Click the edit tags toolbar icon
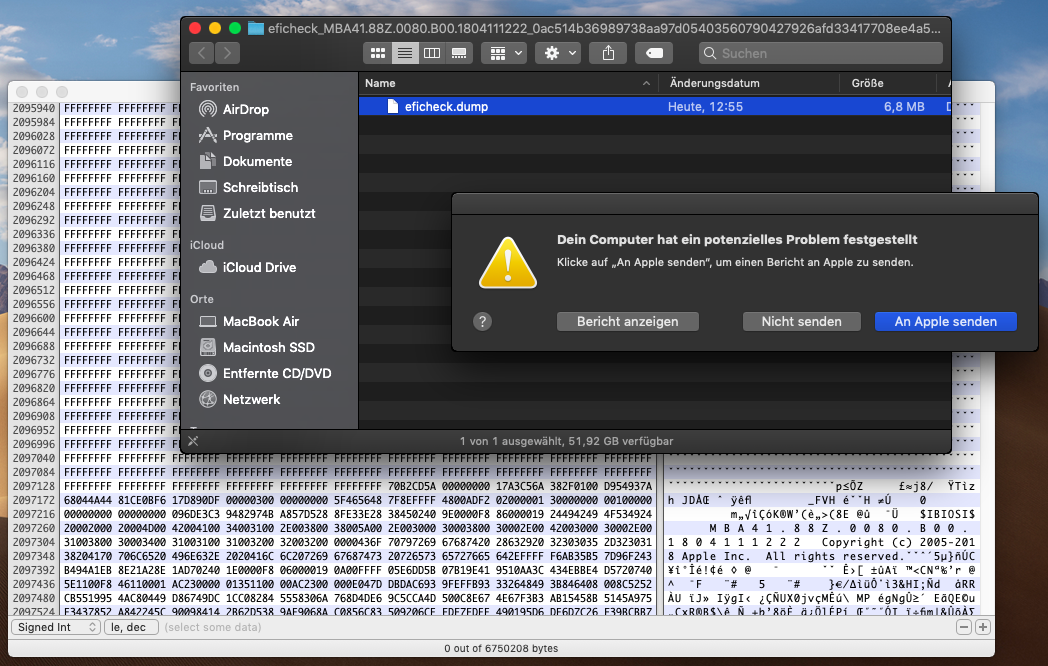 (x=654, y=53)
